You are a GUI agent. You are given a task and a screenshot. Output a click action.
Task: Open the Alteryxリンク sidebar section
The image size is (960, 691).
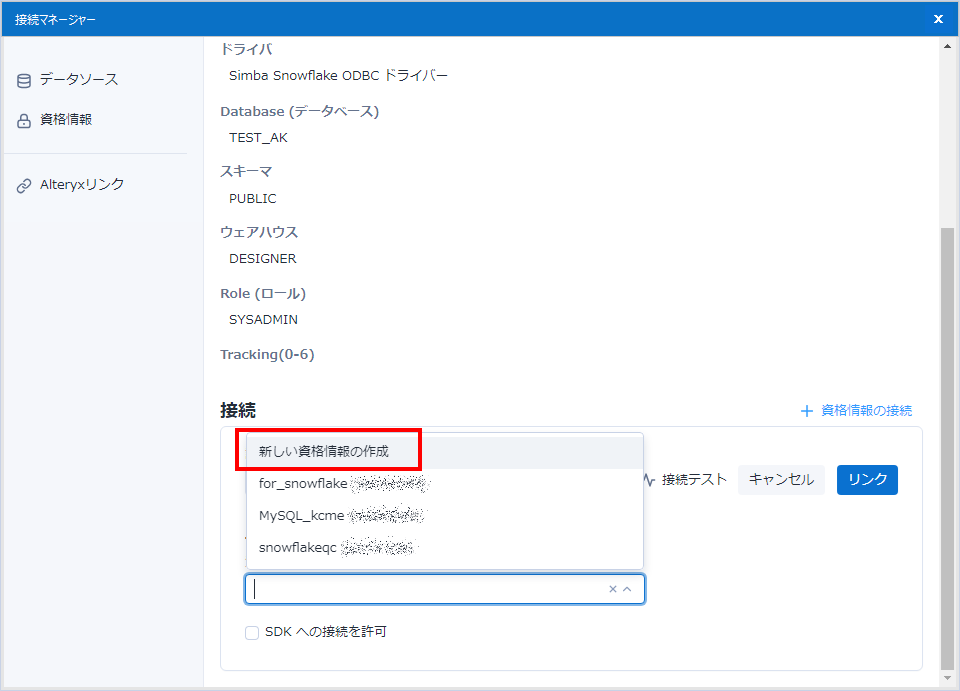point(82,185)
